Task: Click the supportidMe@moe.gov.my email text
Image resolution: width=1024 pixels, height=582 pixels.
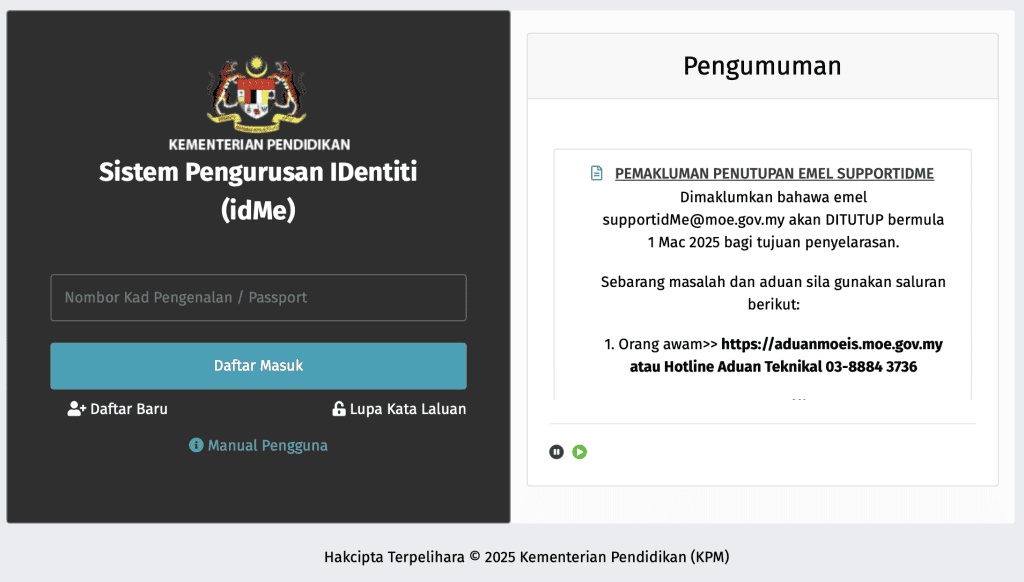Action: point(693,220)
